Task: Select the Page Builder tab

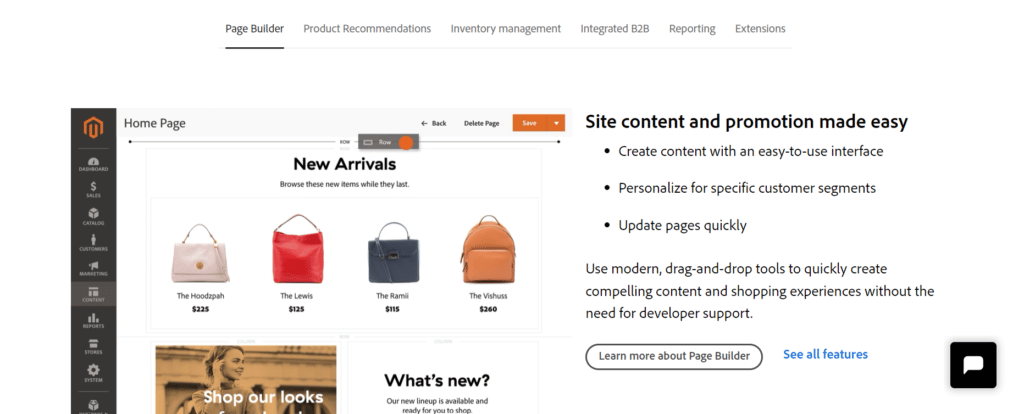Action: [x=255, y=29]
